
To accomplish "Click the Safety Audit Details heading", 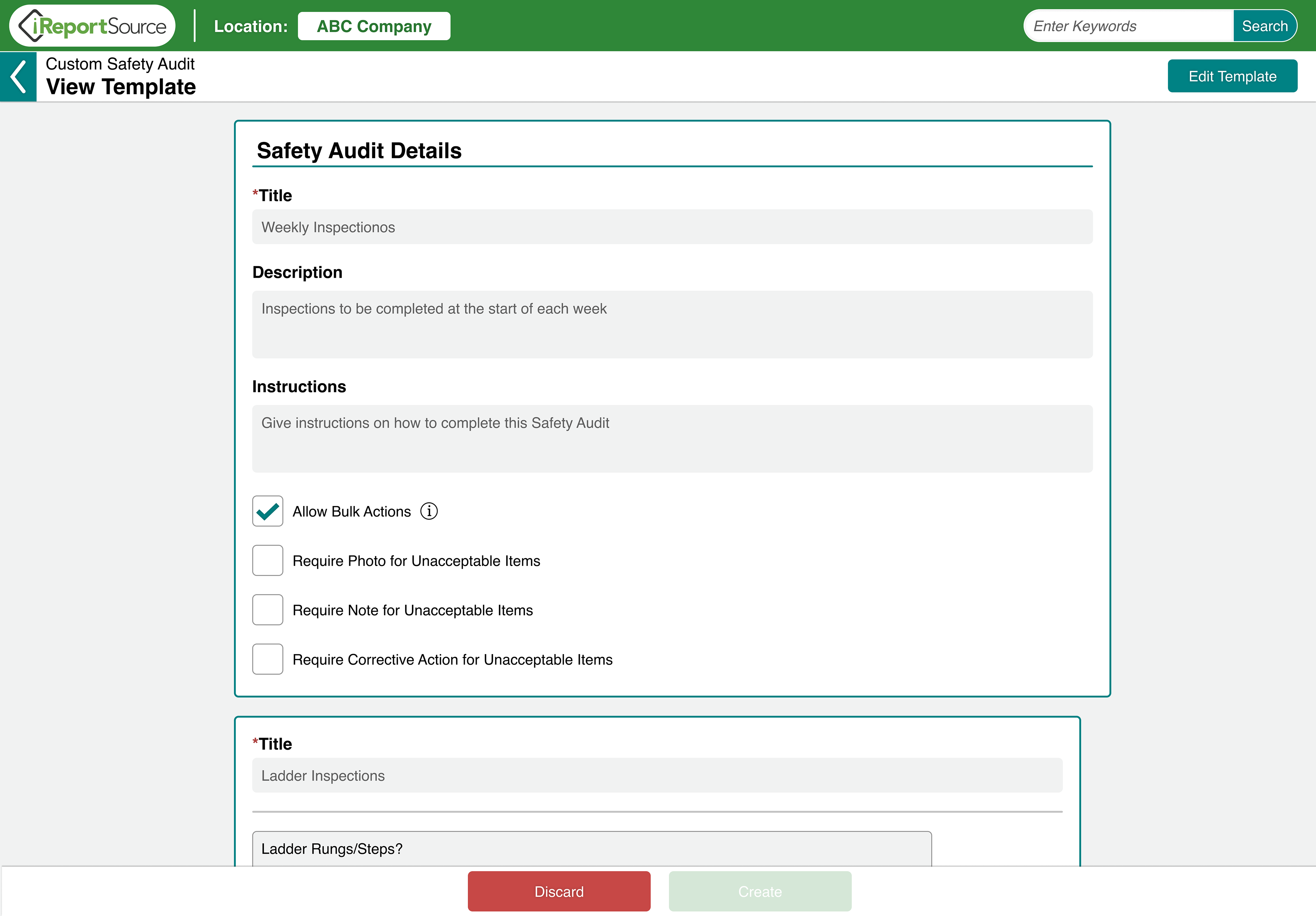I will 359,151.
